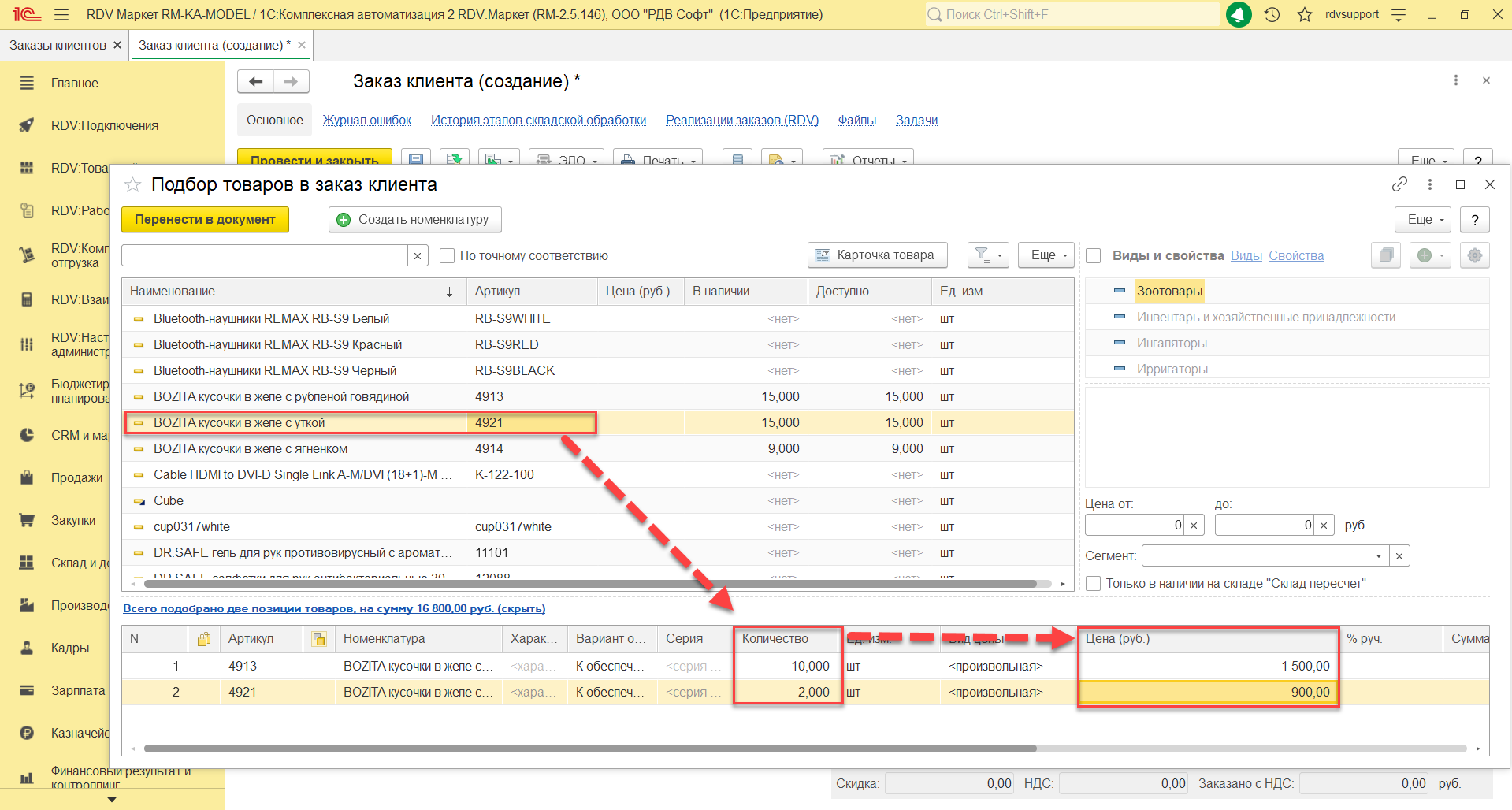Toggle the Виды и свойства checkbox
Screen dimensions: 1512x810
(x=1094, y=255)
